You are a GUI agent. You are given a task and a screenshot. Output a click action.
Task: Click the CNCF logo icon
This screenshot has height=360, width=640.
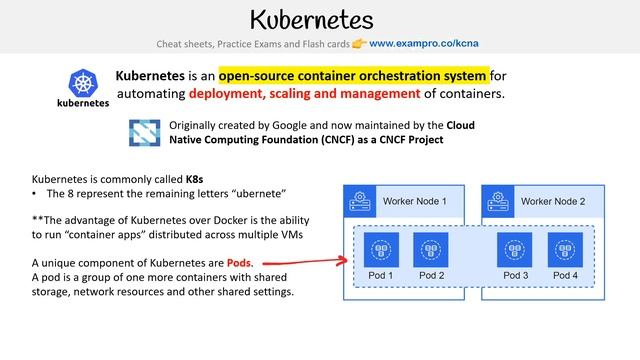pyautogui.click(x=144, y=133)
